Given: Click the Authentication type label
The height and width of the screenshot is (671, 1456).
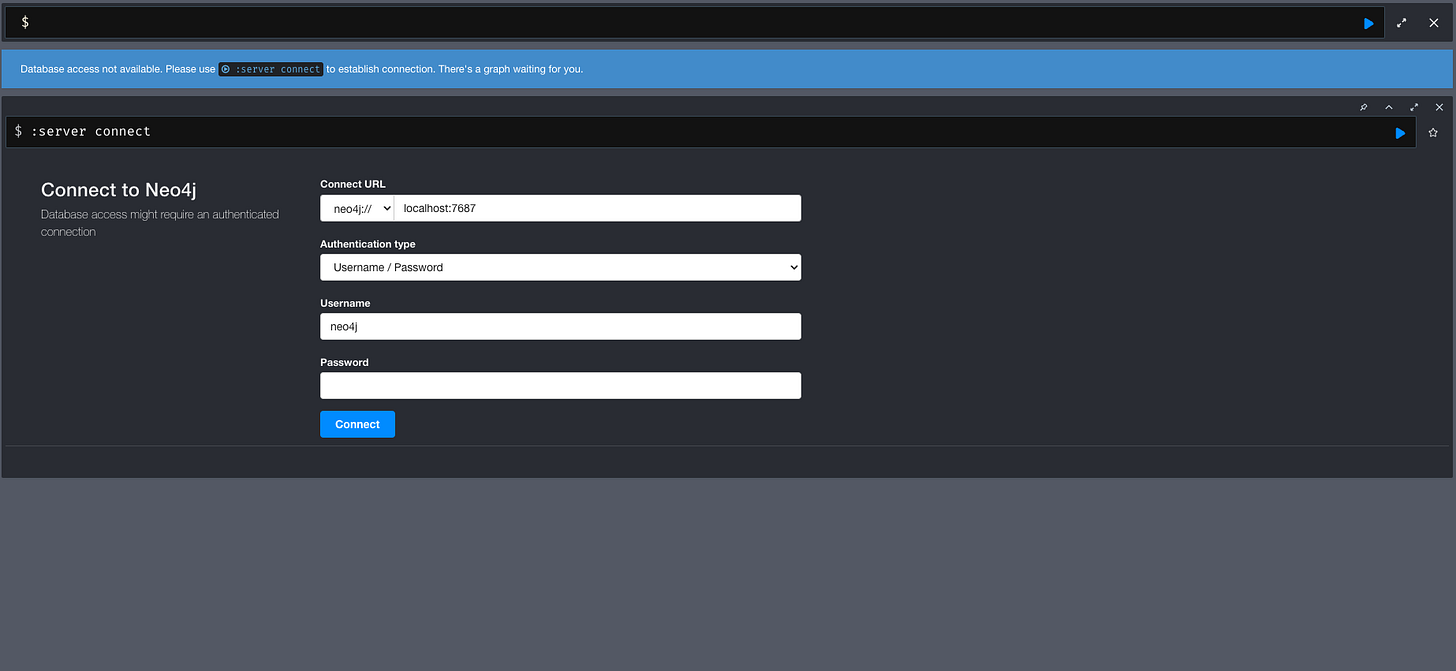Looking at the screenshot, I should click(x=367, y=244).
